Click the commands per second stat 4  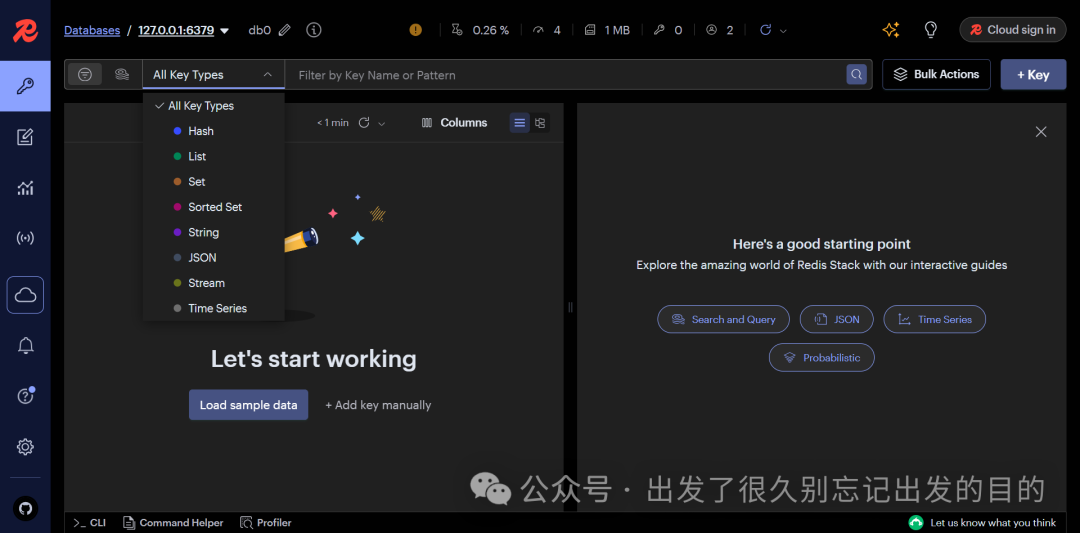(x=547, y=30)
